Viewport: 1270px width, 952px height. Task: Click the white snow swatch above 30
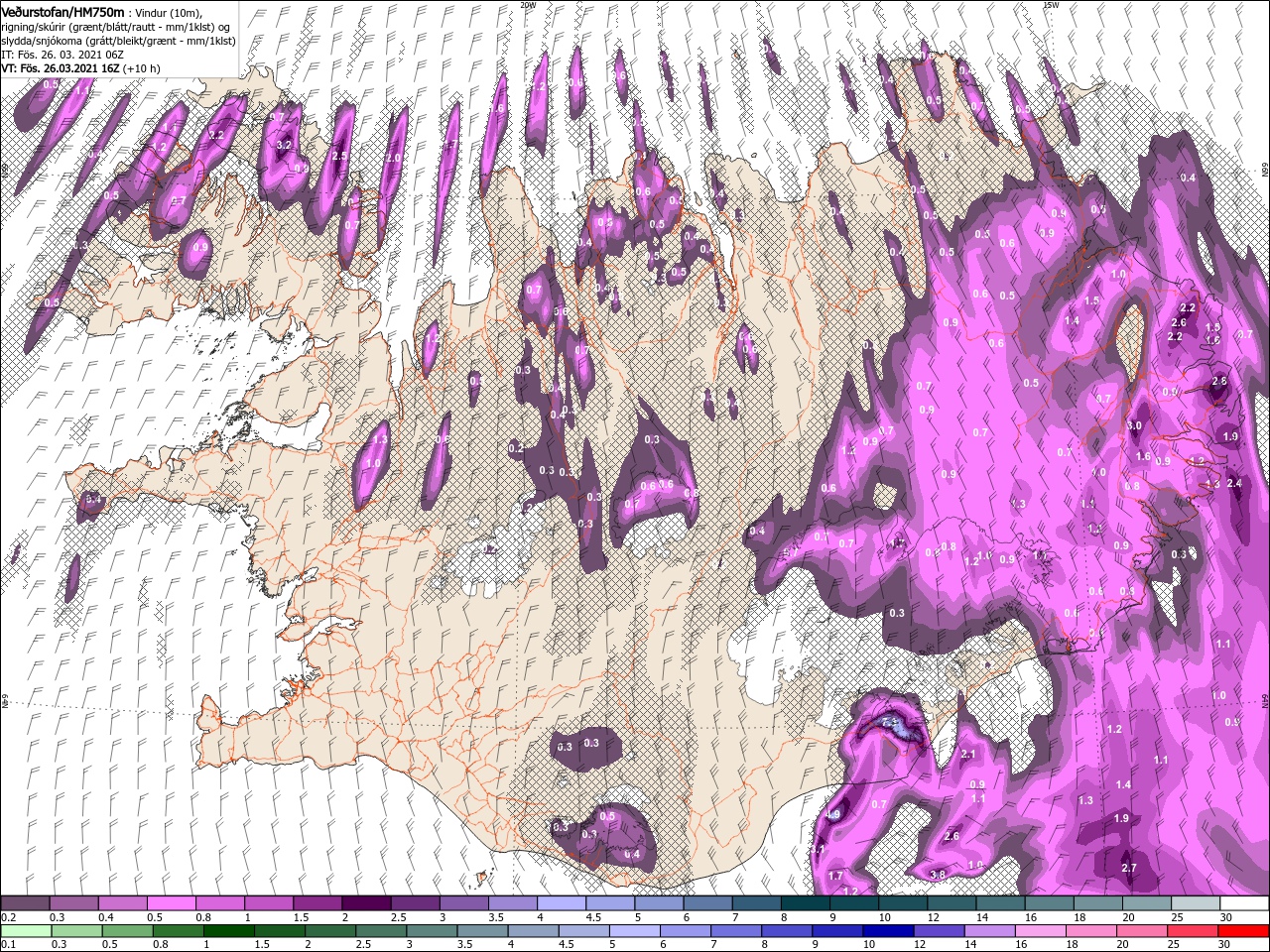click(x=1244, y=903)
